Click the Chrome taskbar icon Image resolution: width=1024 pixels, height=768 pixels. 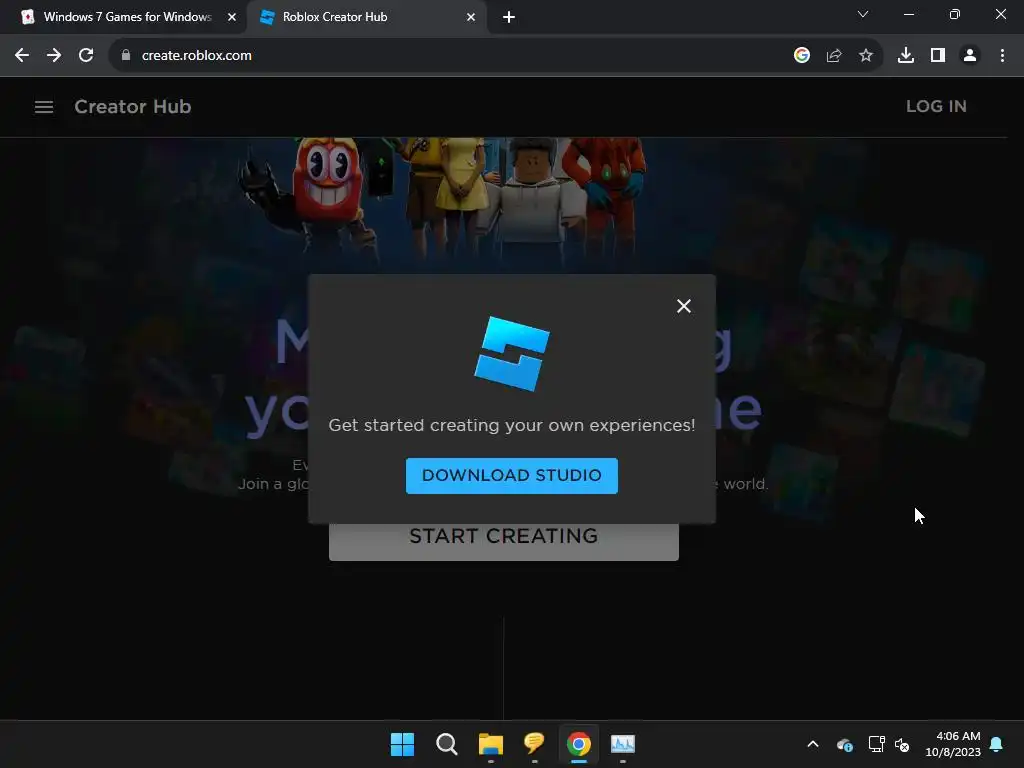click(x=579, y=744)
